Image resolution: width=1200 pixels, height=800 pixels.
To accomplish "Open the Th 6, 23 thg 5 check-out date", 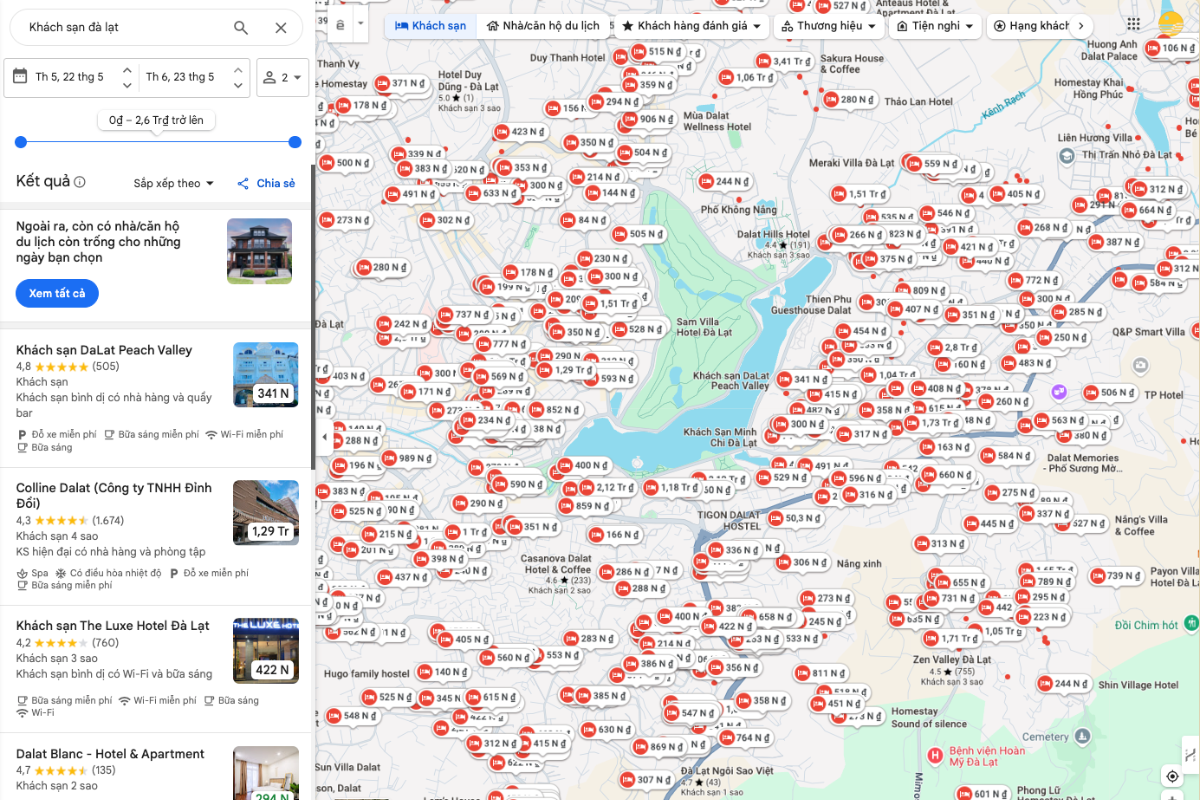I will [180, 77].
